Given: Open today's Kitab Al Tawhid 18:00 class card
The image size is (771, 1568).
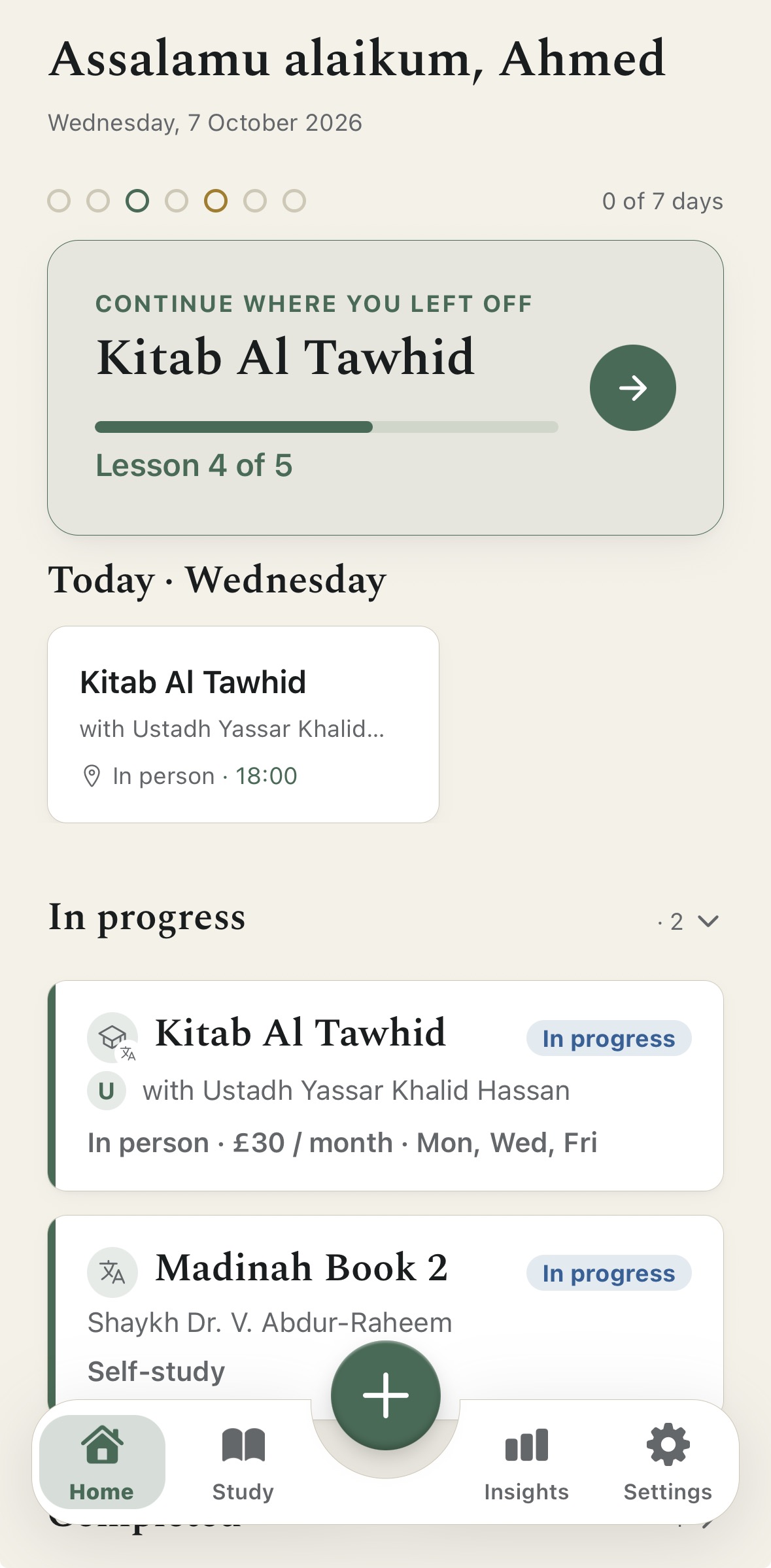Looking at the screenshot, I should (x=243, y=724).
